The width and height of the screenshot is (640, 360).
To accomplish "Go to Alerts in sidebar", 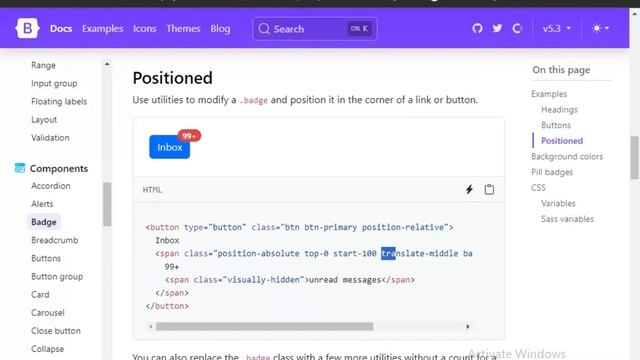I will pos(42,204).
